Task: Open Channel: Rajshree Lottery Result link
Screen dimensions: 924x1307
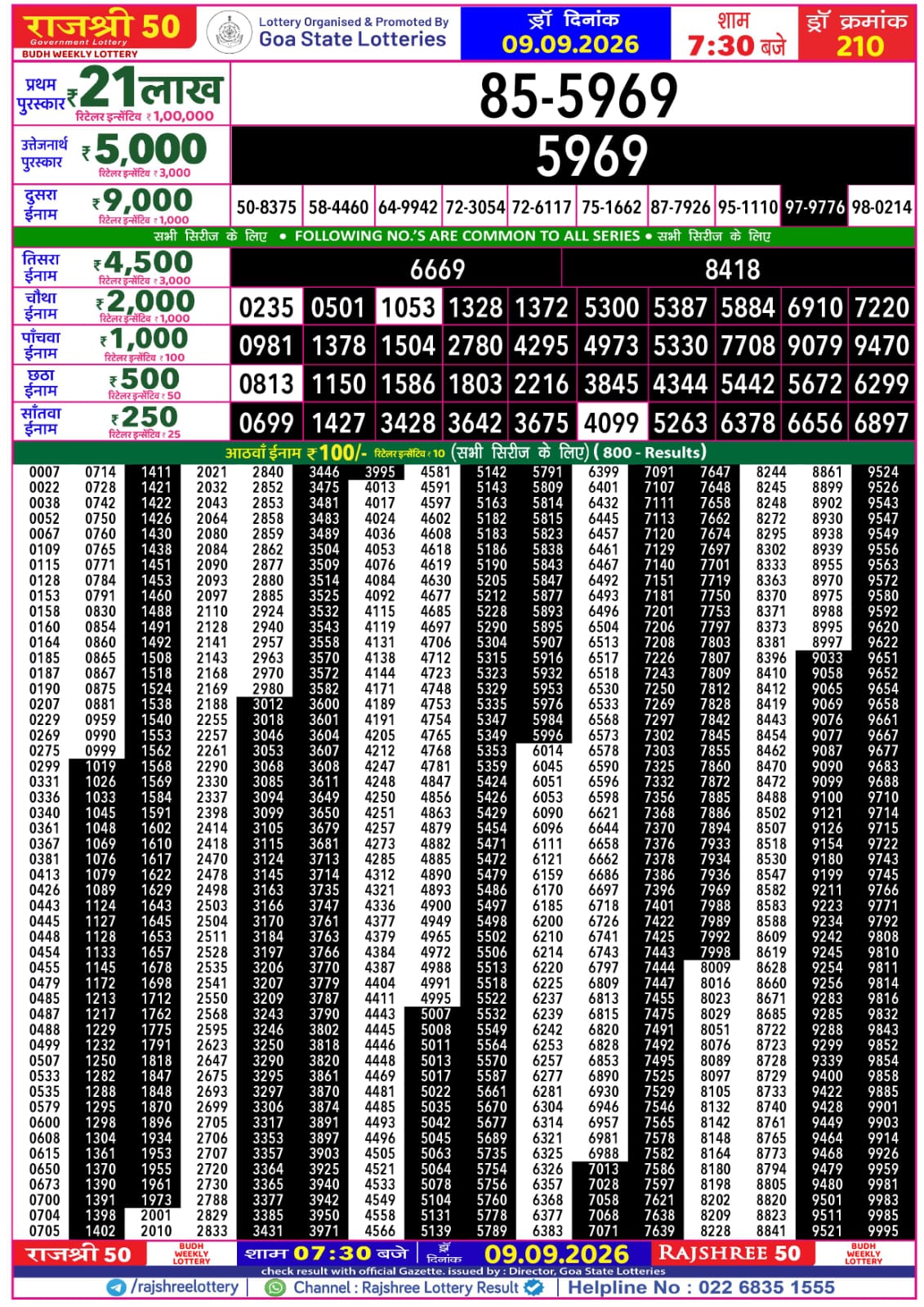Action: tap(406, 1287)
